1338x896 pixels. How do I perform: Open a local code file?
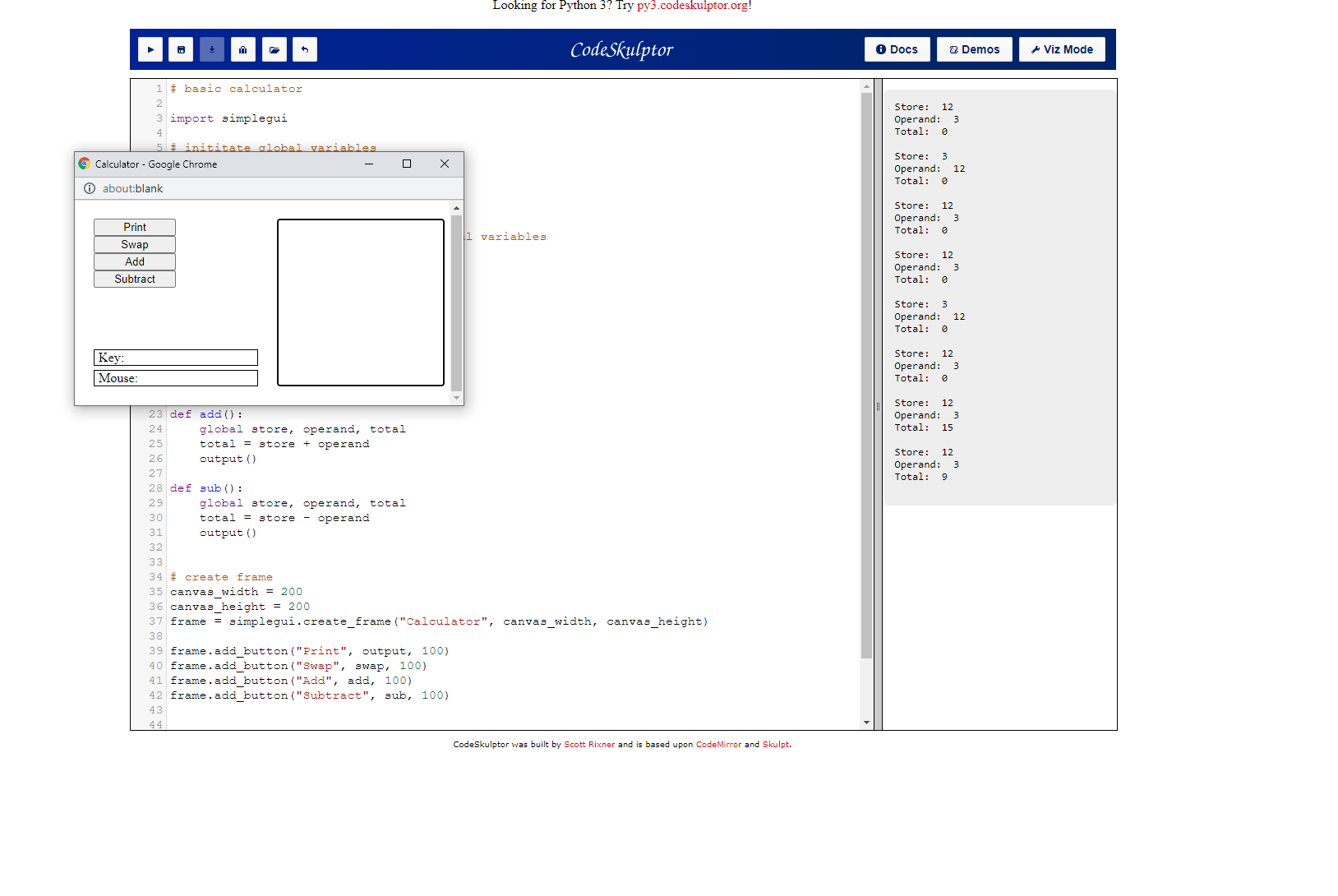pos(274,49)
